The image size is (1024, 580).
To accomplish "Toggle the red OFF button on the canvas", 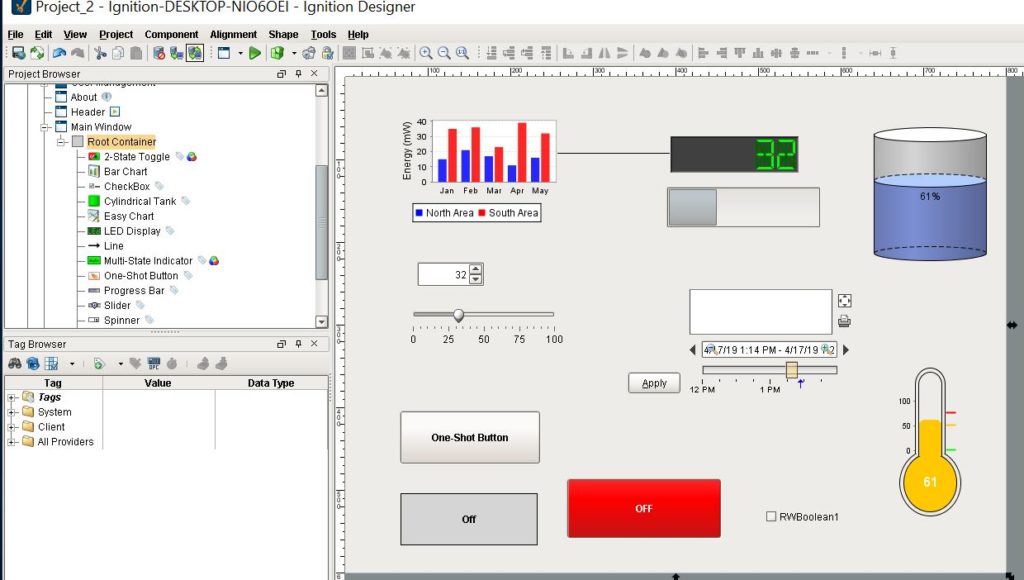I will pos(643,509).
